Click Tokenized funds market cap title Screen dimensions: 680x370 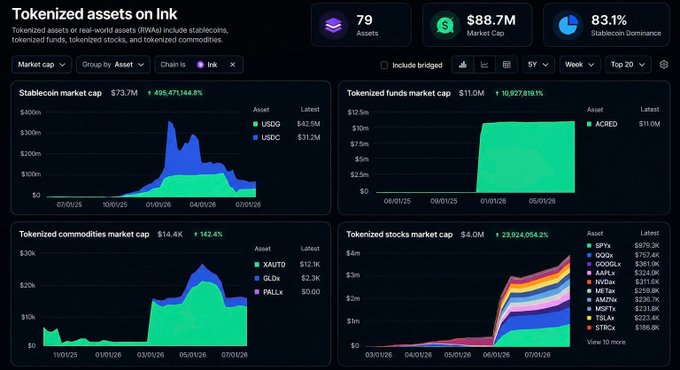[399, 93]
